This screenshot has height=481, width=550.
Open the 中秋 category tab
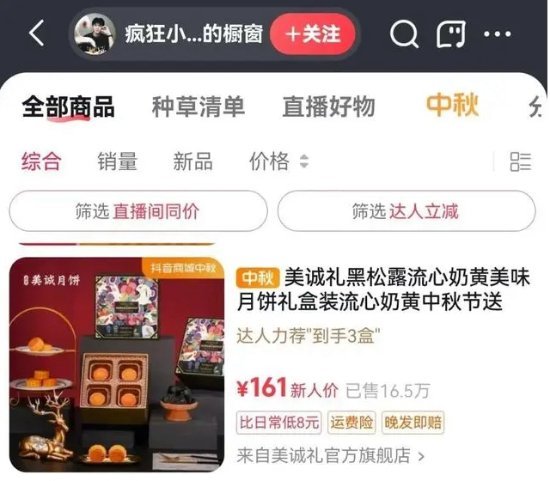coord(452,105)
